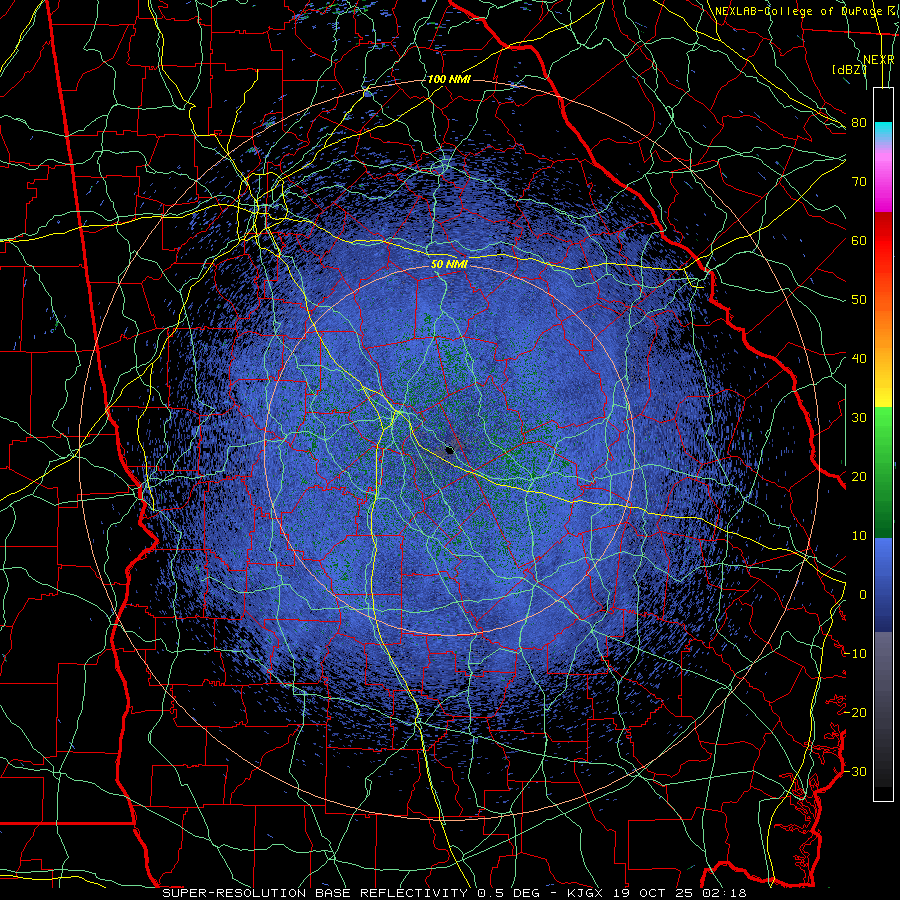Click the [dBZ] units label
900x900 pixels.
tap(848, 69)
